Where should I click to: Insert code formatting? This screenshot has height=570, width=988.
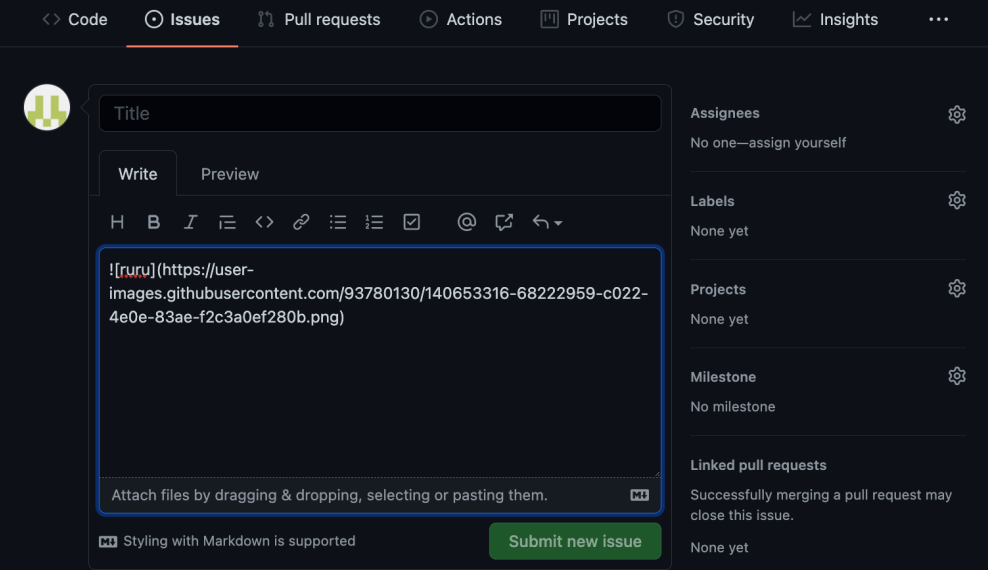(264, 222)
